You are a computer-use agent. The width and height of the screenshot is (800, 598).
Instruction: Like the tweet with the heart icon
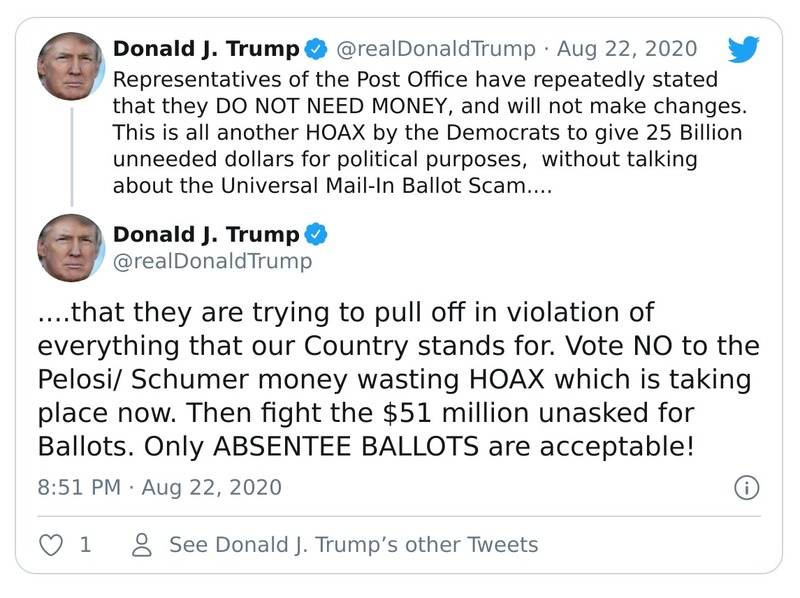coord(50,545)
